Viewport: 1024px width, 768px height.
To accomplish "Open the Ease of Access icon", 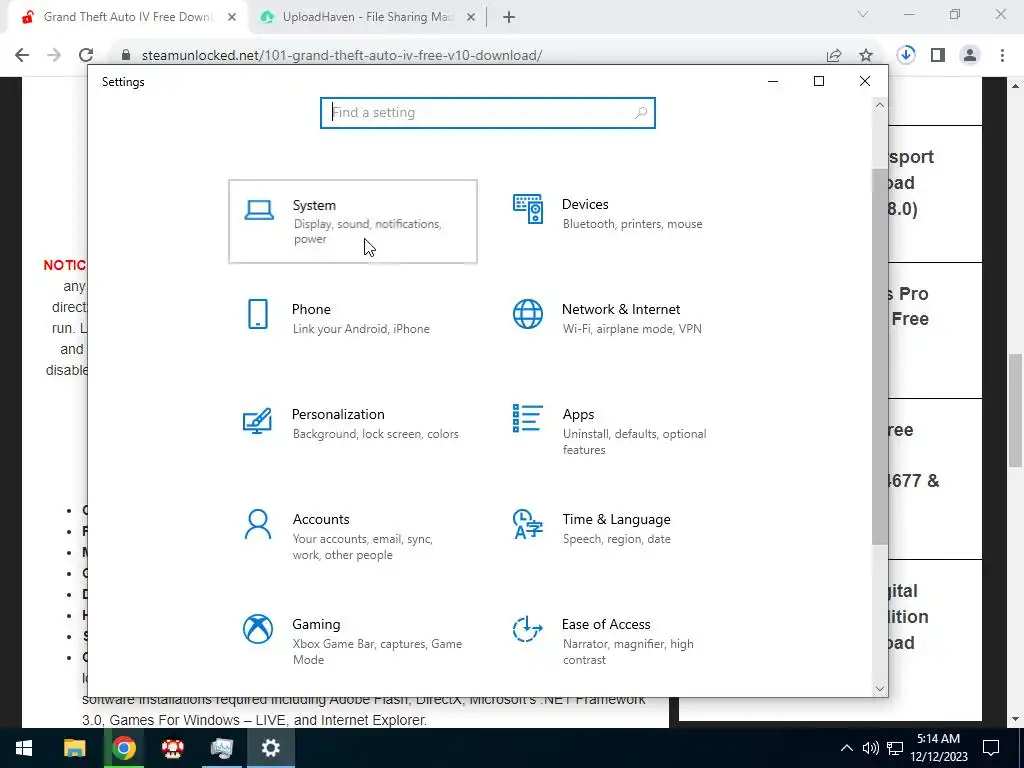I will 528,630.
